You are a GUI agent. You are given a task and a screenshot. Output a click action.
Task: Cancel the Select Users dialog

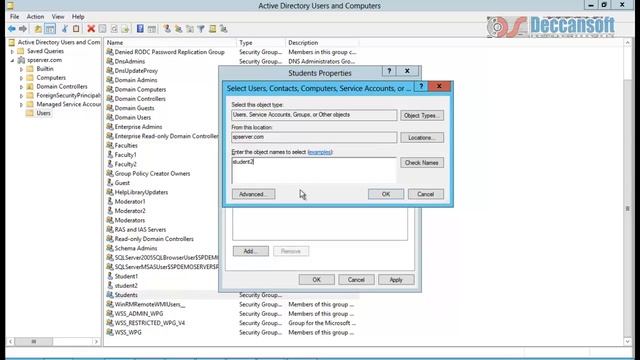click(426, 194)
